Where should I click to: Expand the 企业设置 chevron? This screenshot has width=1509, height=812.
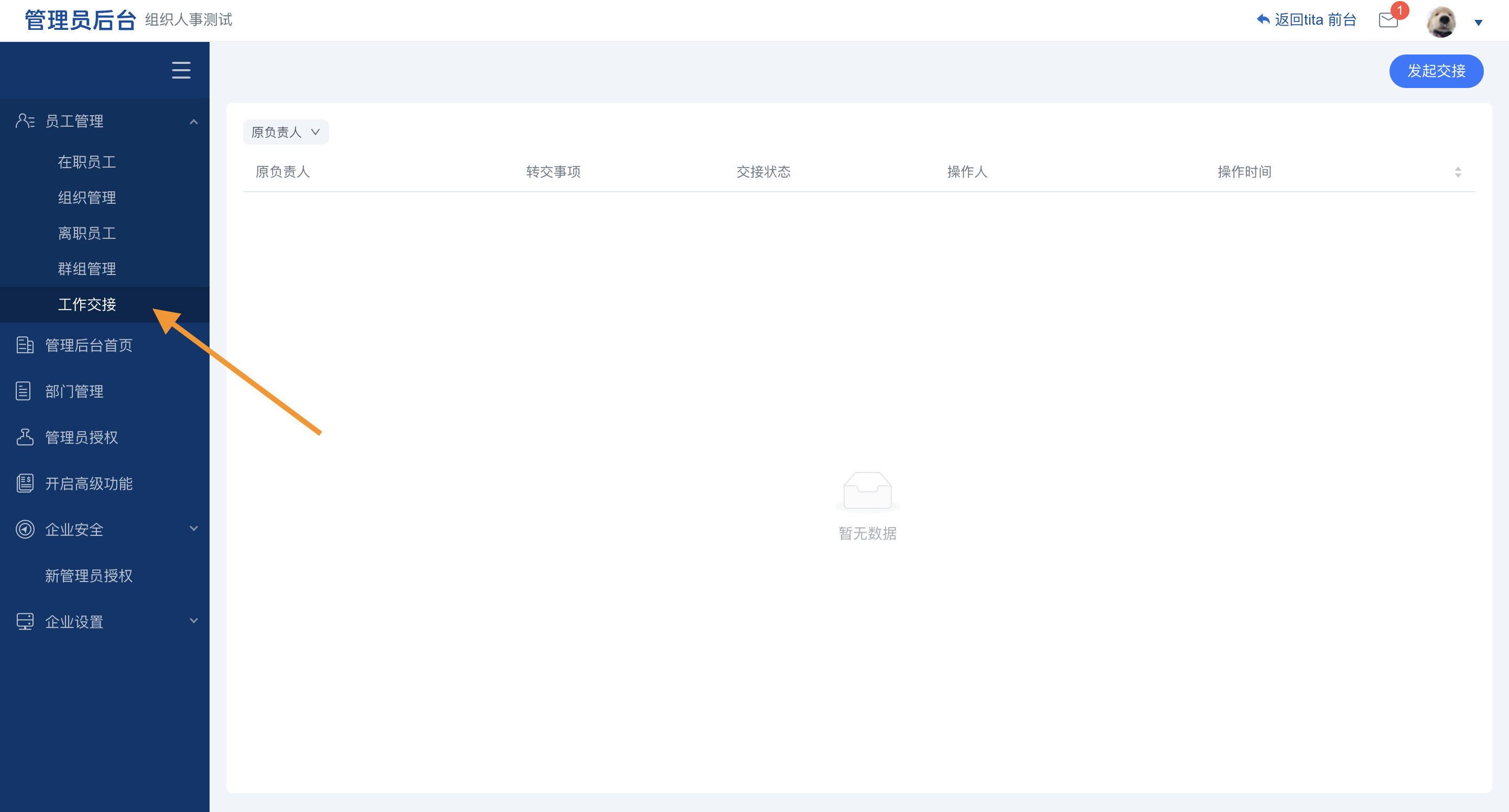(194, 621)
